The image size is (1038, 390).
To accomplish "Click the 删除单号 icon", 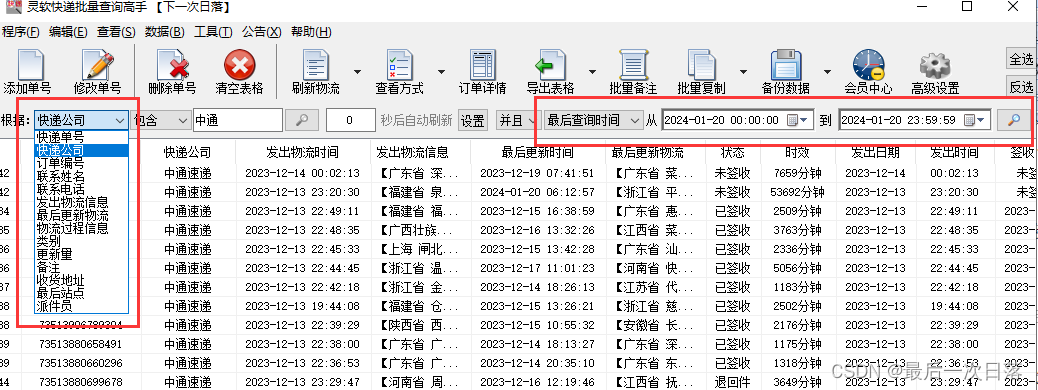I will tap(173, 65).
